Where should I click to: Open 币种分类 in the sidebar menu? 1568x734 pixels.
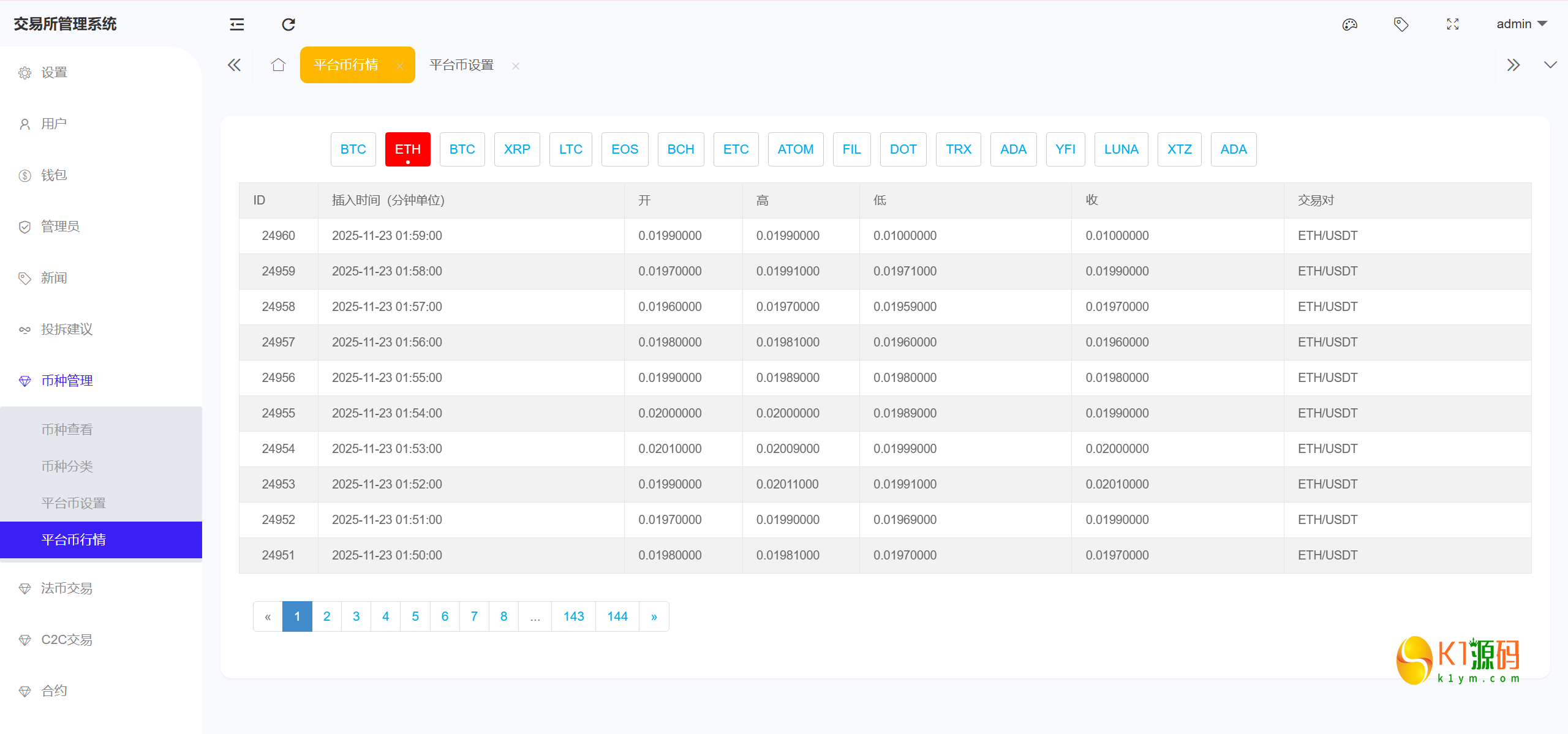pyautogui.click(x=67, y=466)
